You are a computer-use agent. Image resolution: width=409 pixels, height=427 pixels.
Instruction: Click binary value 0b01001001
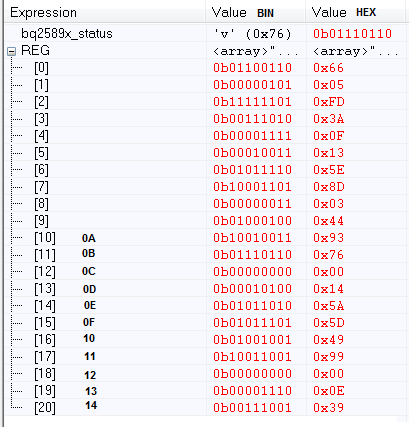(253, 340)
